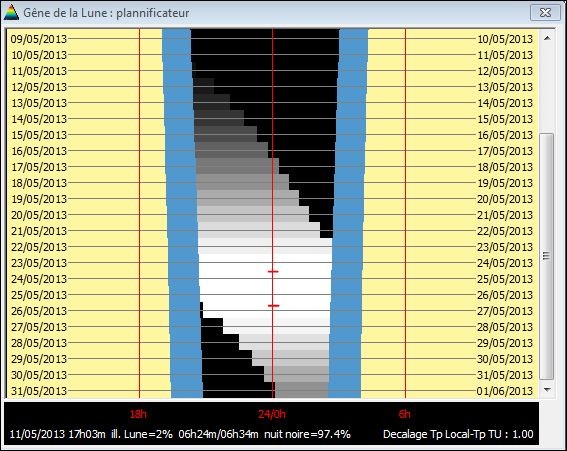
Task: Click the application icon in title bar
Action: (x=11, y=13)
